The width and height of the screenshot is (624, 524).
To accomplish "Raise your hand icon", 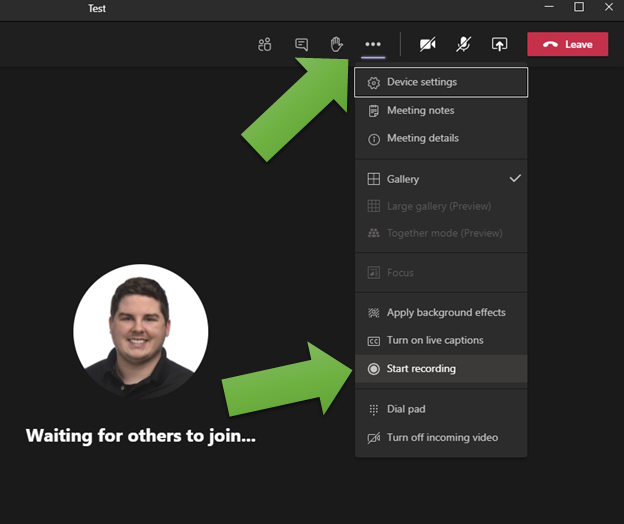I will point(337,44).
